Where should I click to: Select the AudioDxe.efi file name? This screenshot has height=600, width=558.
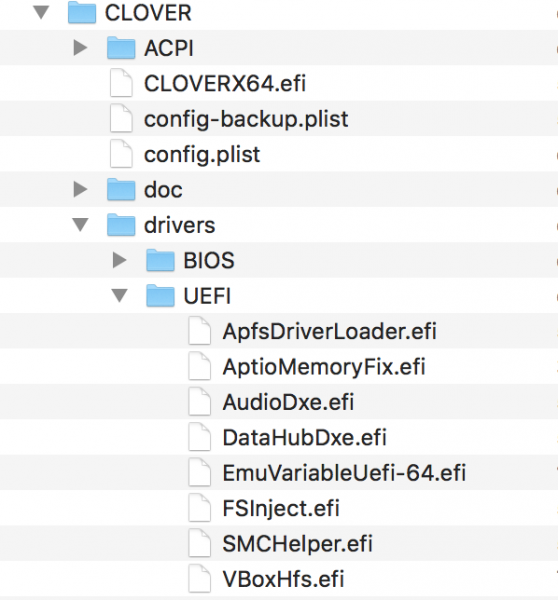[x=289, y=403]
